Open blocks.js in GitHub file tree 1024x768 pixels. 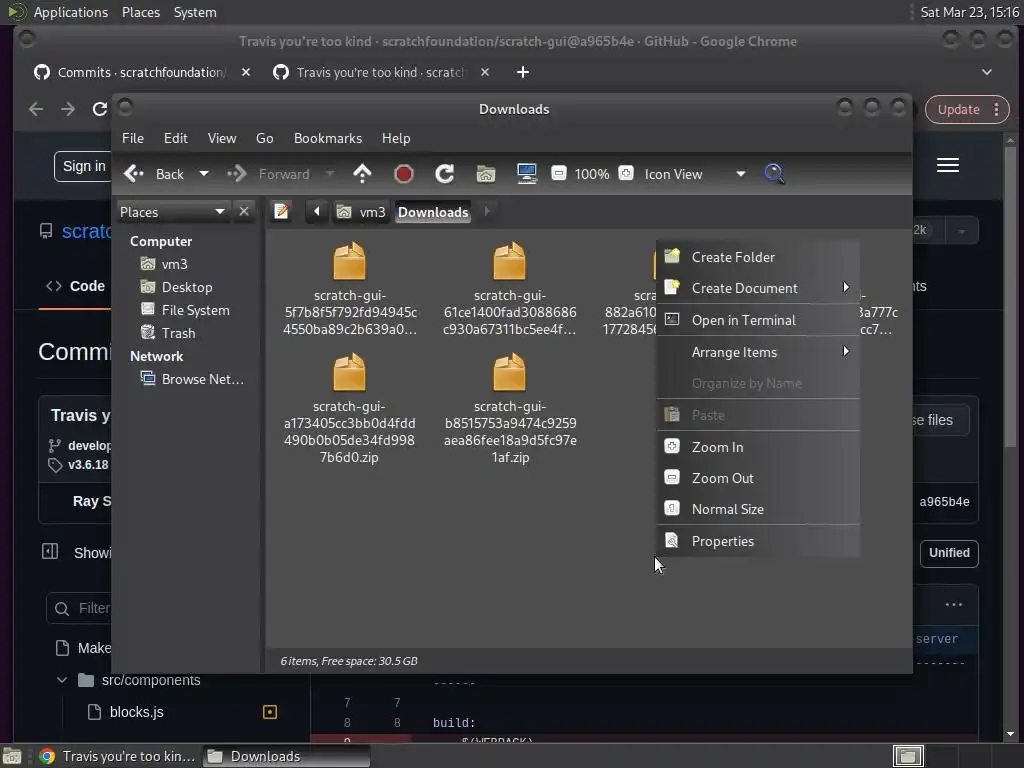(x=136, y=712)
